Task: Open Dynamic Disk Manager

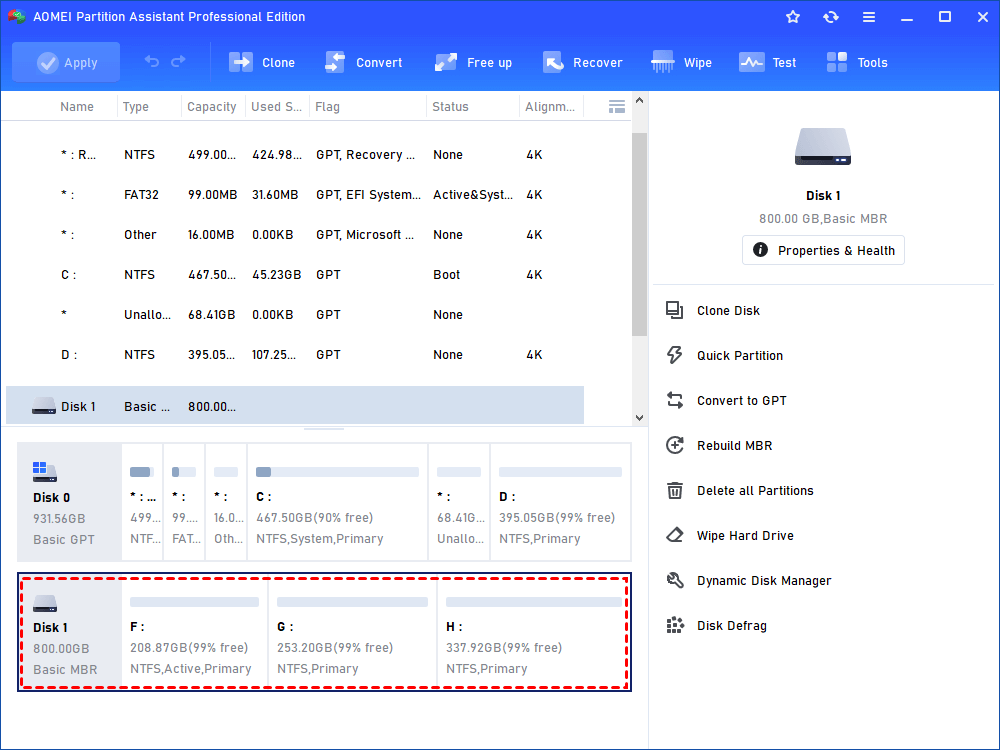Action: coord(748,580)
